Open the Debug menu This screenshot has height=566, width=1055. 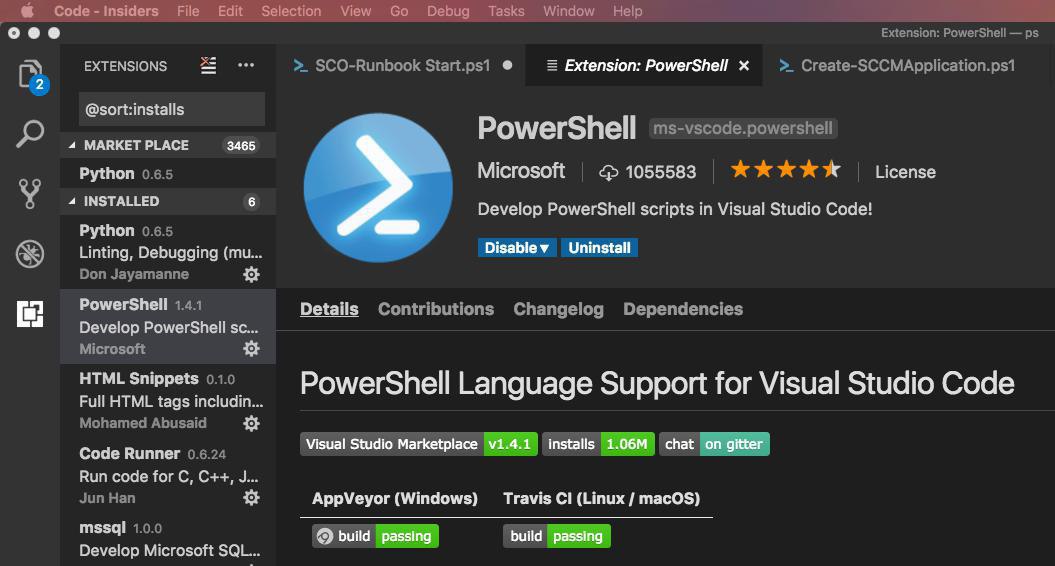[448, 11]
